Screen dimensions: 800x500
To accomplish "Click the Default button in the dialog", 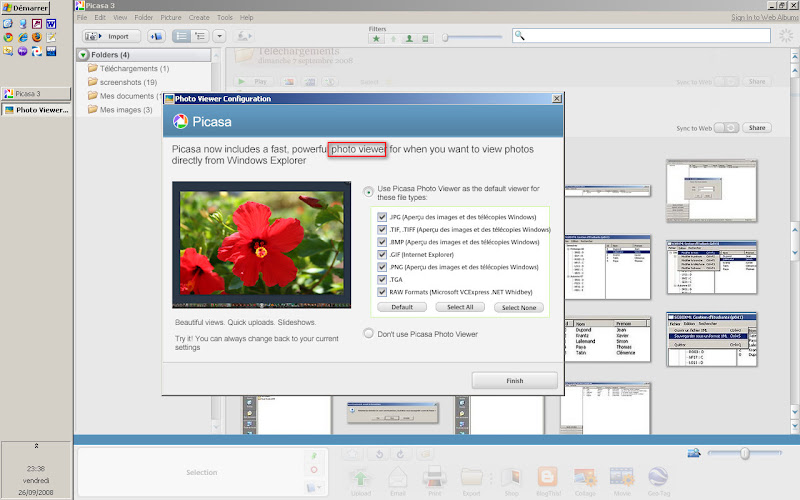I will pos(402,307).
